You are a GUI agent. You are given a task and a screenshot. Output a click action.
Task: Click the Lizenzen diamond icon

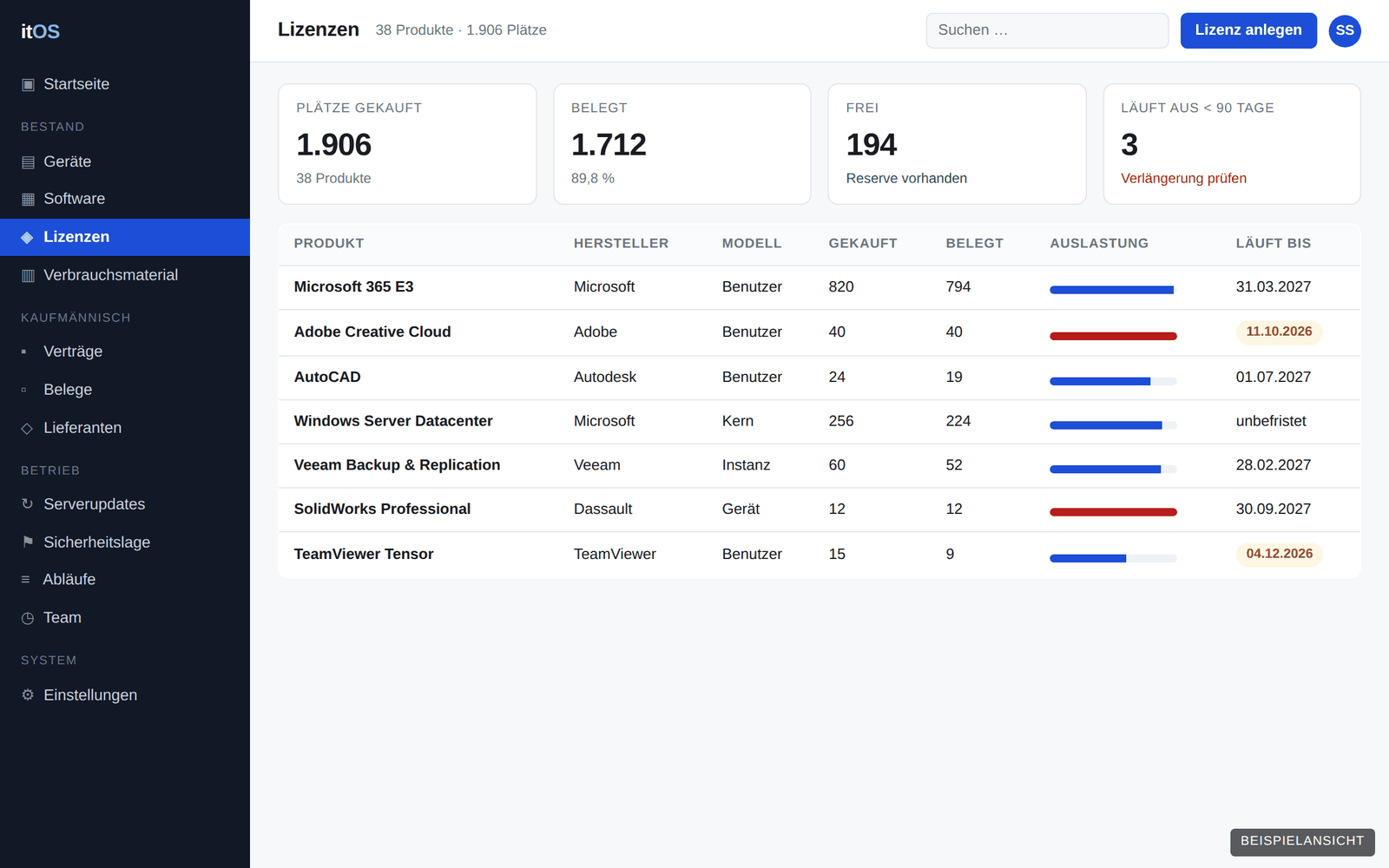pyautogui.click(x=28, y=237)
